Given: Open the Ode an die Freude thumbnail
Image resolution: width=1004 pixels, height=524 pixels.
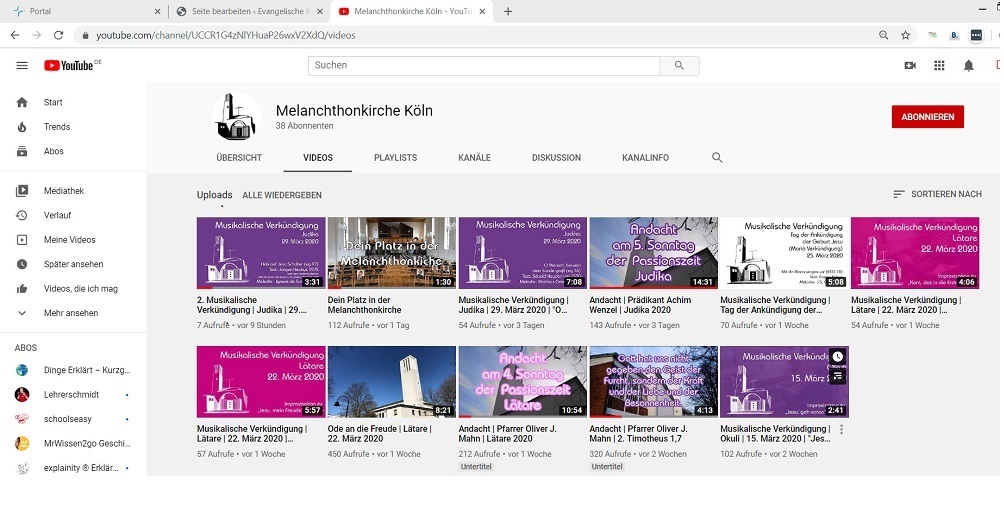Looking at the screenshot, I should (x=392, y=382).
